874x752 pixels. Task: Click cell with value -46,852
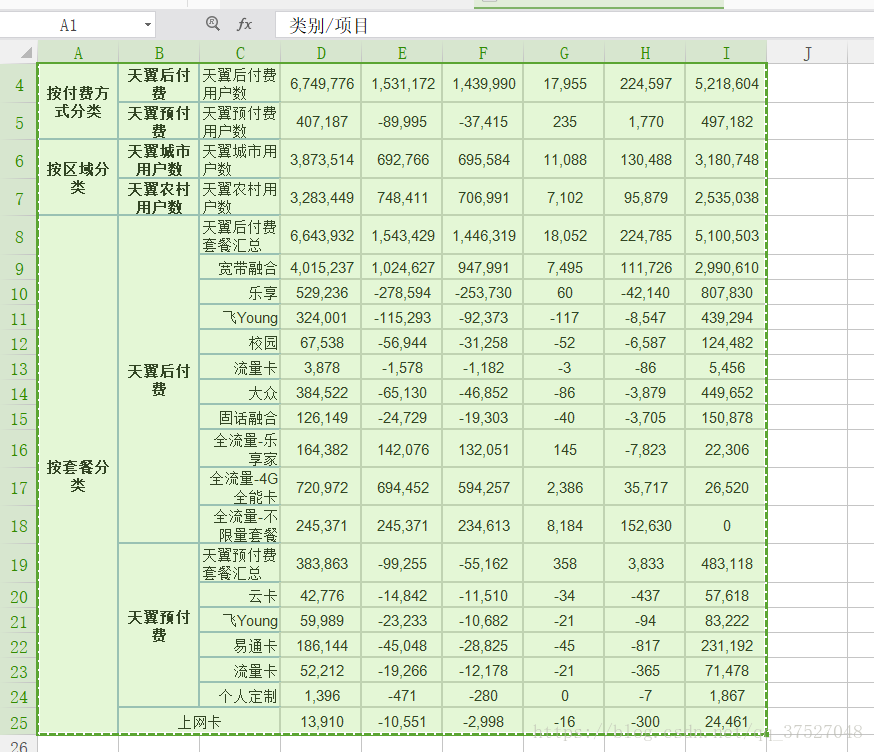[483, 392]
